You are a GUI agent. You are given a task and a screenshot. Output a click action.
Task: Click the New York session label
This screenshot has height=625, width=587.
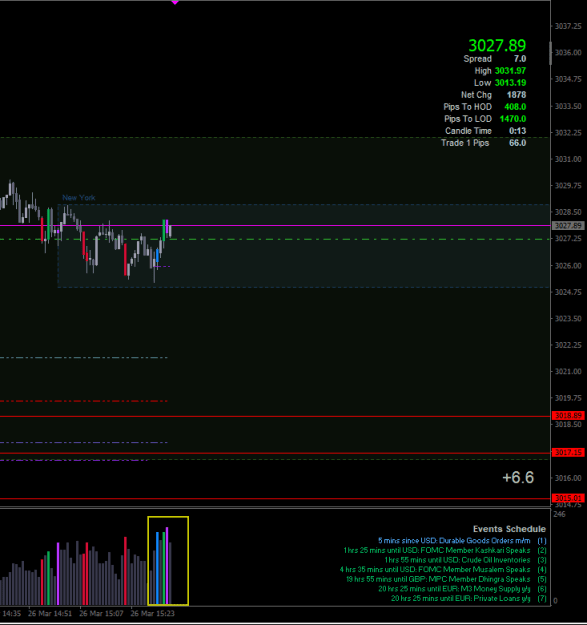(x=79, y=198)
